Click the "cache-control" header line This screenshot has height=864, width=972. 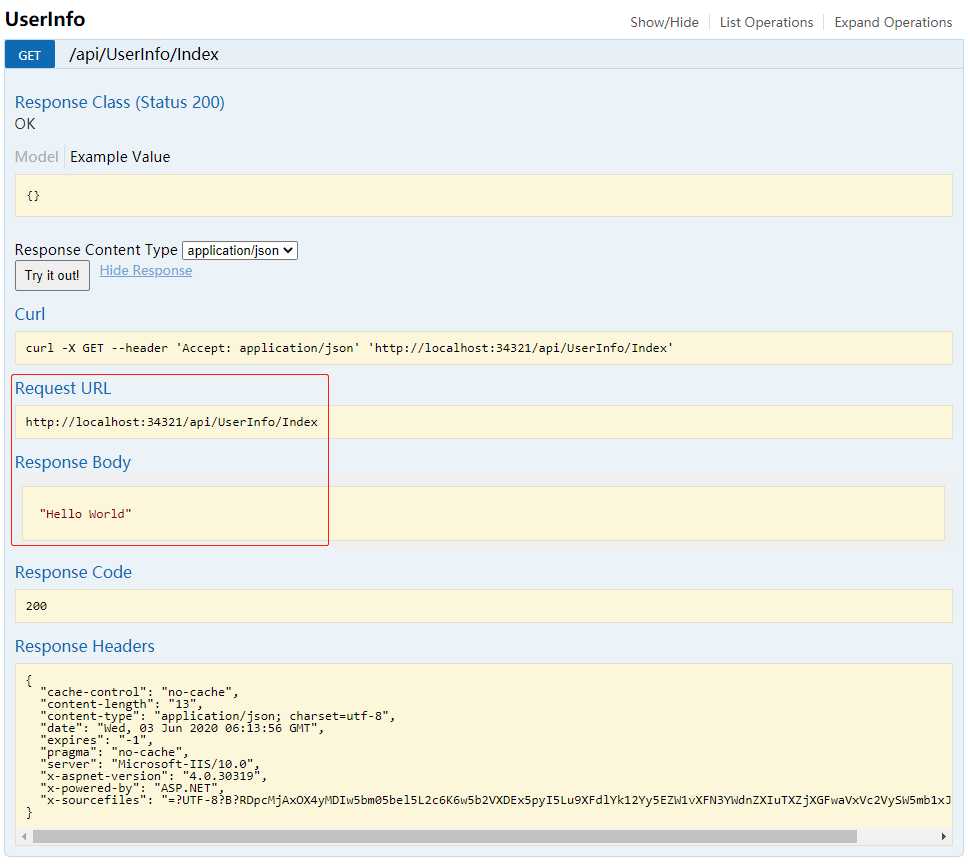tap(139, 692)
